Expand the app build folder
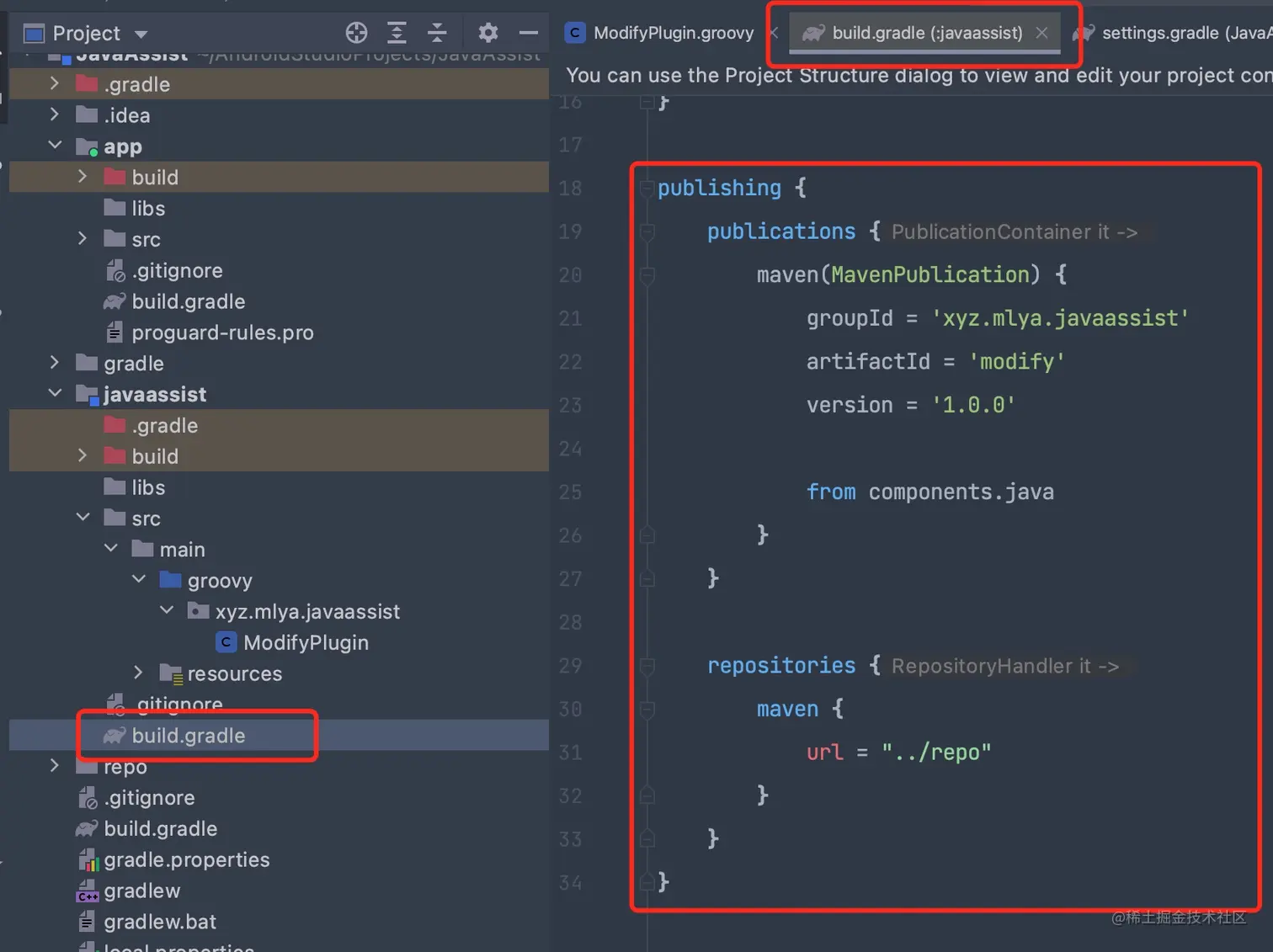 click(x=83, y=176)
